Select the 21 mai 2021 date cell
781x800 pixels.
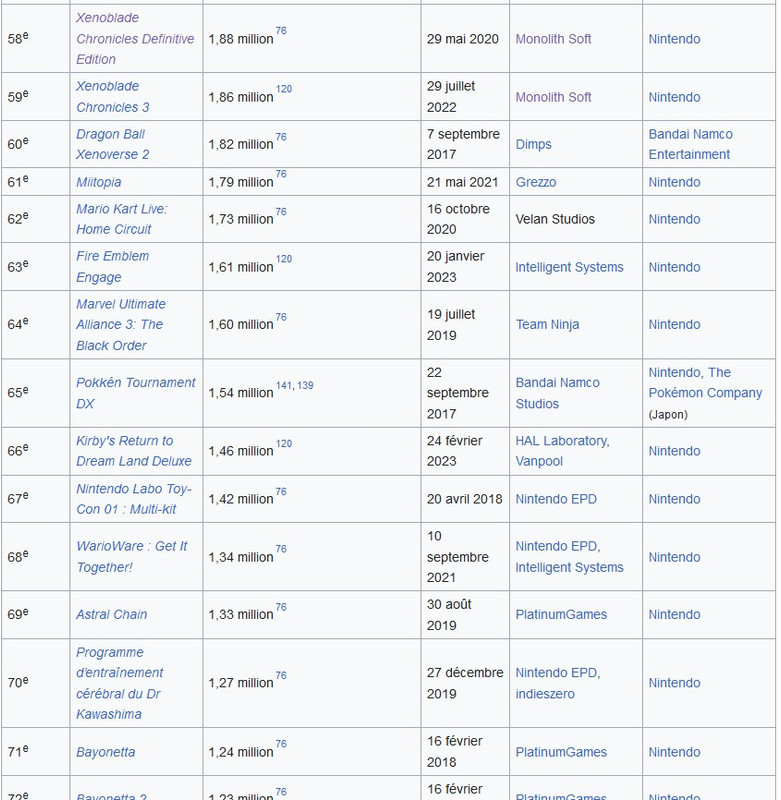[x=463, y=182]
